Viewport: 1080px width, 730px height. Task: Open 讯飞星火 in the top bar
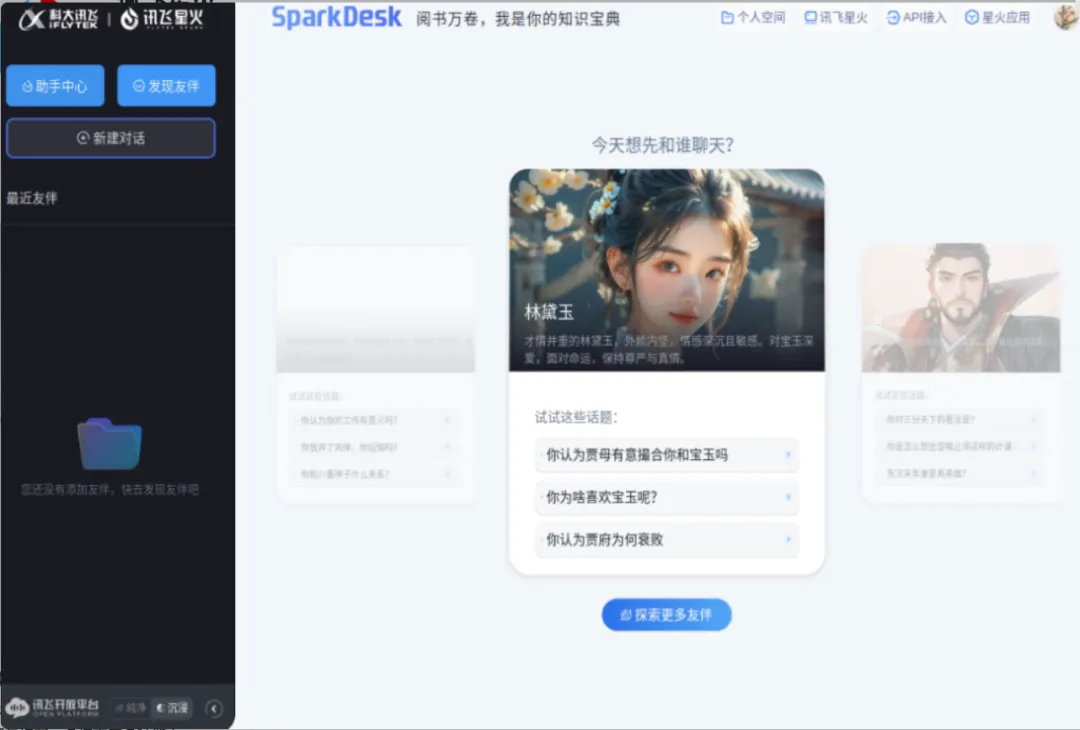pos(835,17)
